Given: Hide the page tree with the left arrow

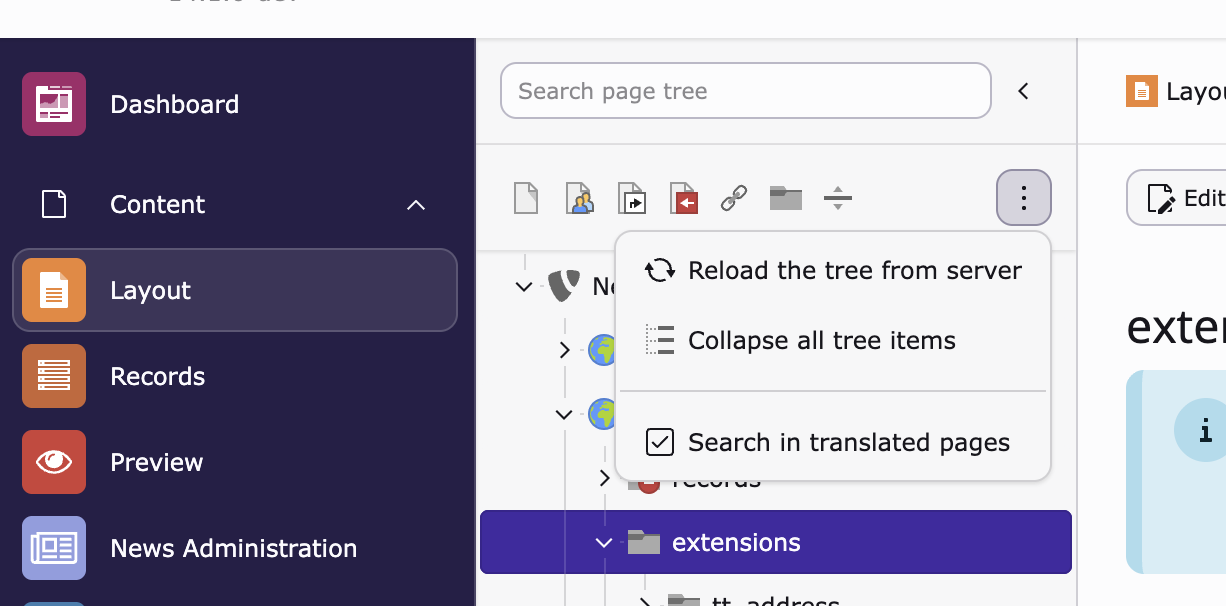Looking at the screenshot, I should point(1023,91).
